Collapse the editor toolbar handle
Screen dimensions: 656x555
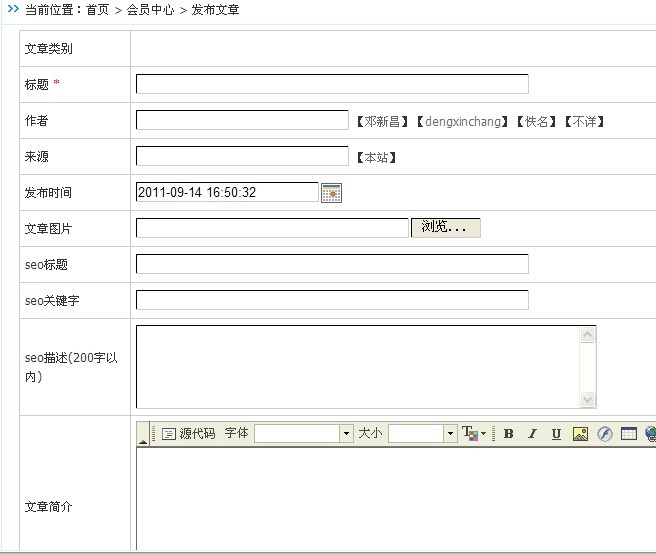point(143,439)
